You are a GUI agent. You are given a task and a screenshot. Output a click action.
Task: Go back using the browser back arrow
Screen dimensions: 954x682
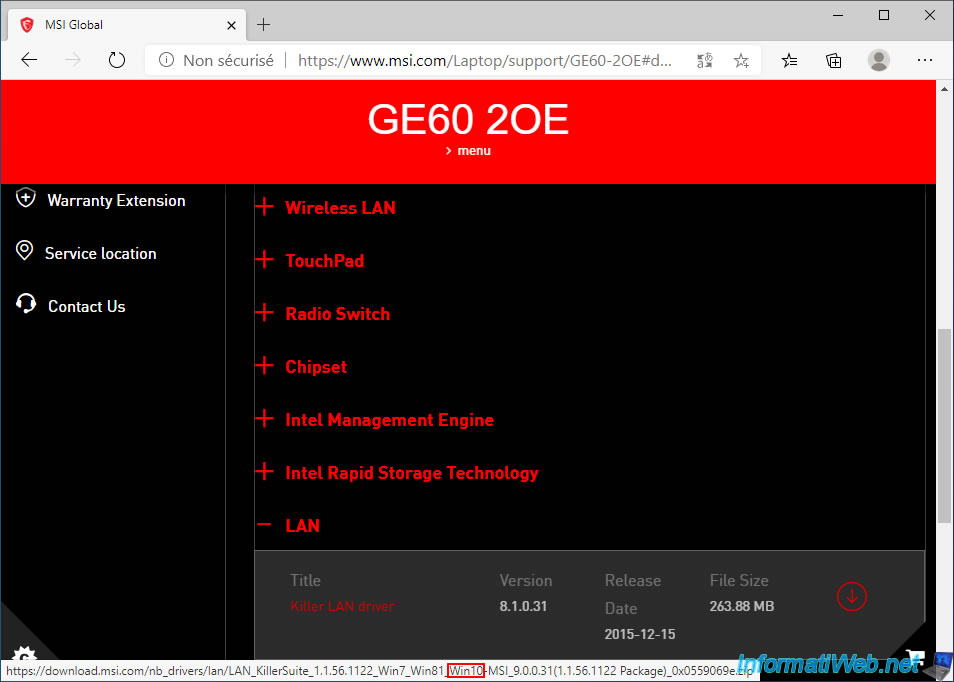coord(29,60)
